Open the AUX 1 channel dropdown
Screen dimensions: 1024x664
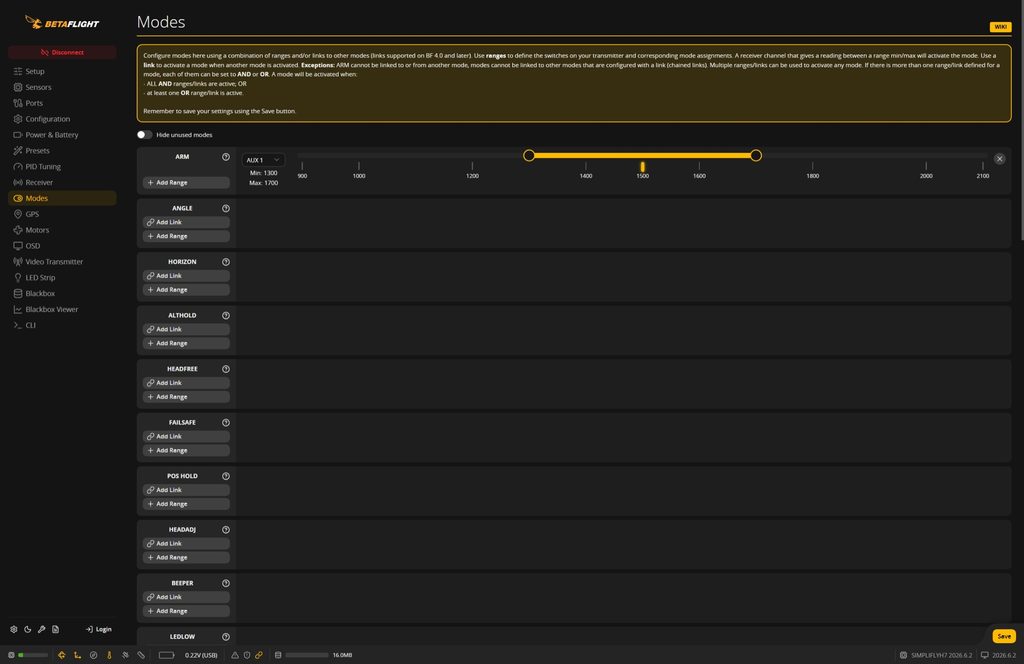coord(263,160)
